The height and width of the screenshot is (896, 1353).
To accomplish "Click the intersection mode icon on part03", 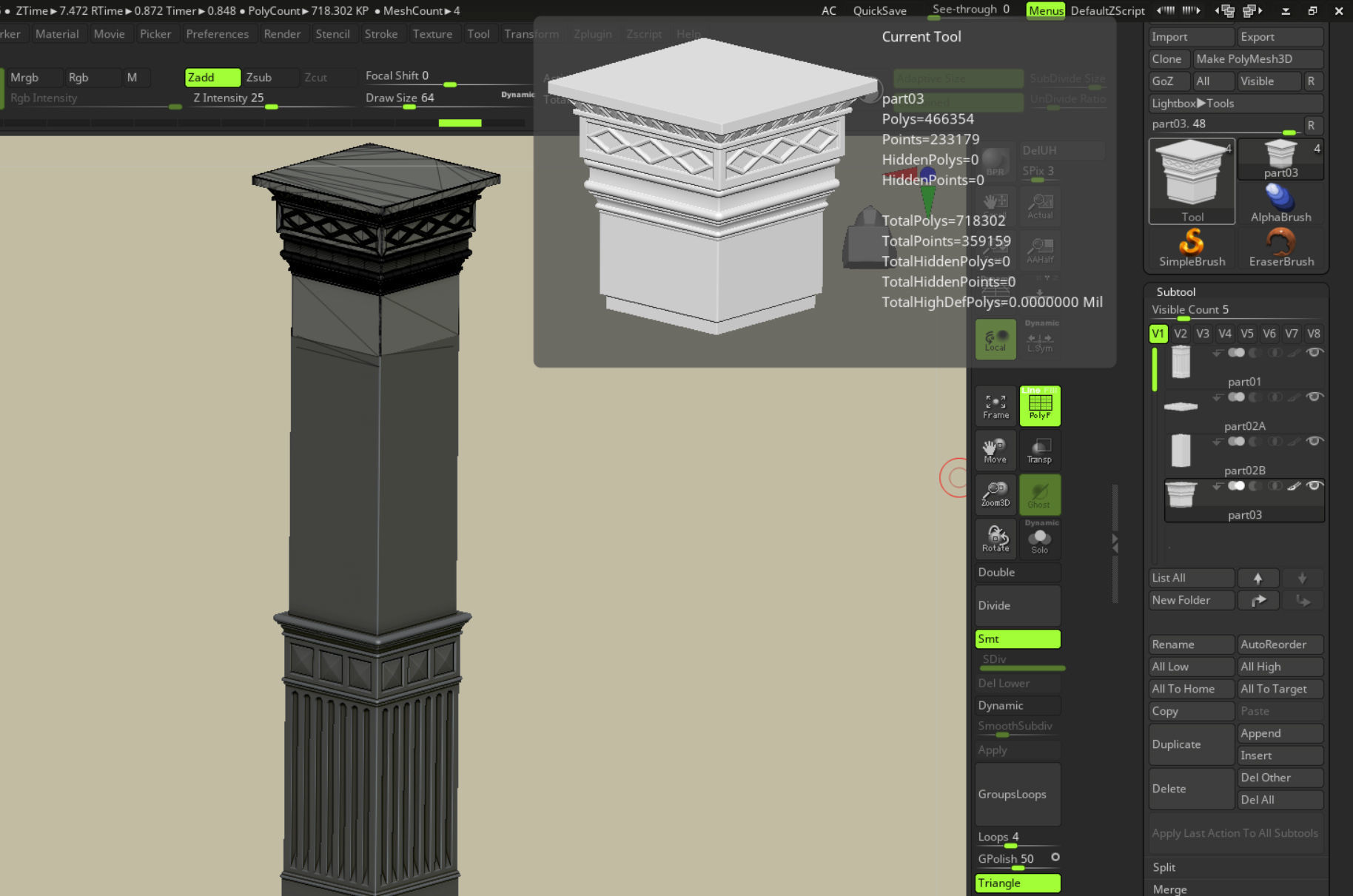I will click(1275, 486).
